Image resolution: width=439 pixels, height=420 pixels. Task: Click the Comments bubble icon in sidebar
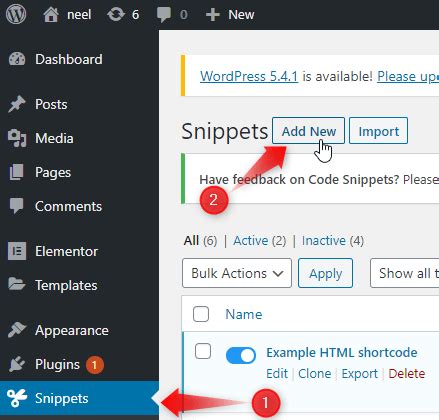(17, 206)
